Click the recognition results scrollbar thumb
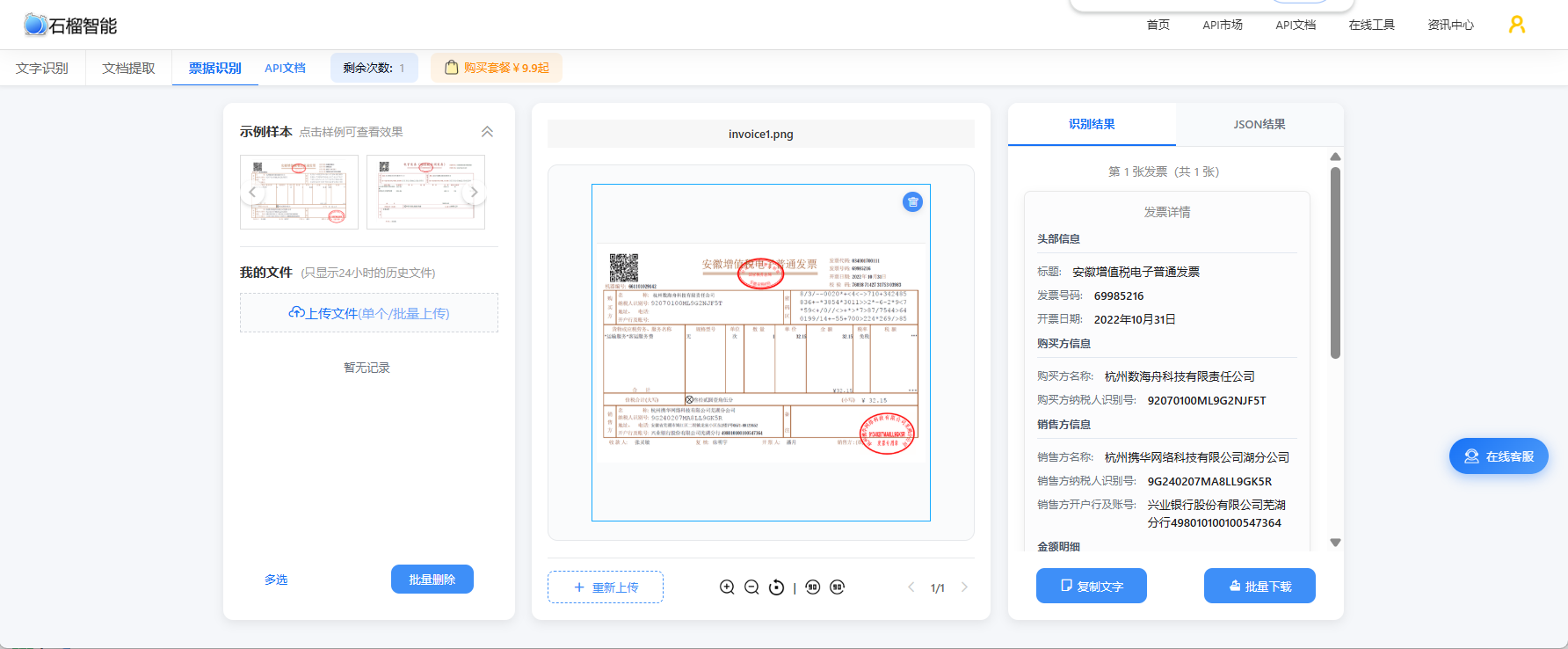The image size is (1568, 649). (1335, 262)
